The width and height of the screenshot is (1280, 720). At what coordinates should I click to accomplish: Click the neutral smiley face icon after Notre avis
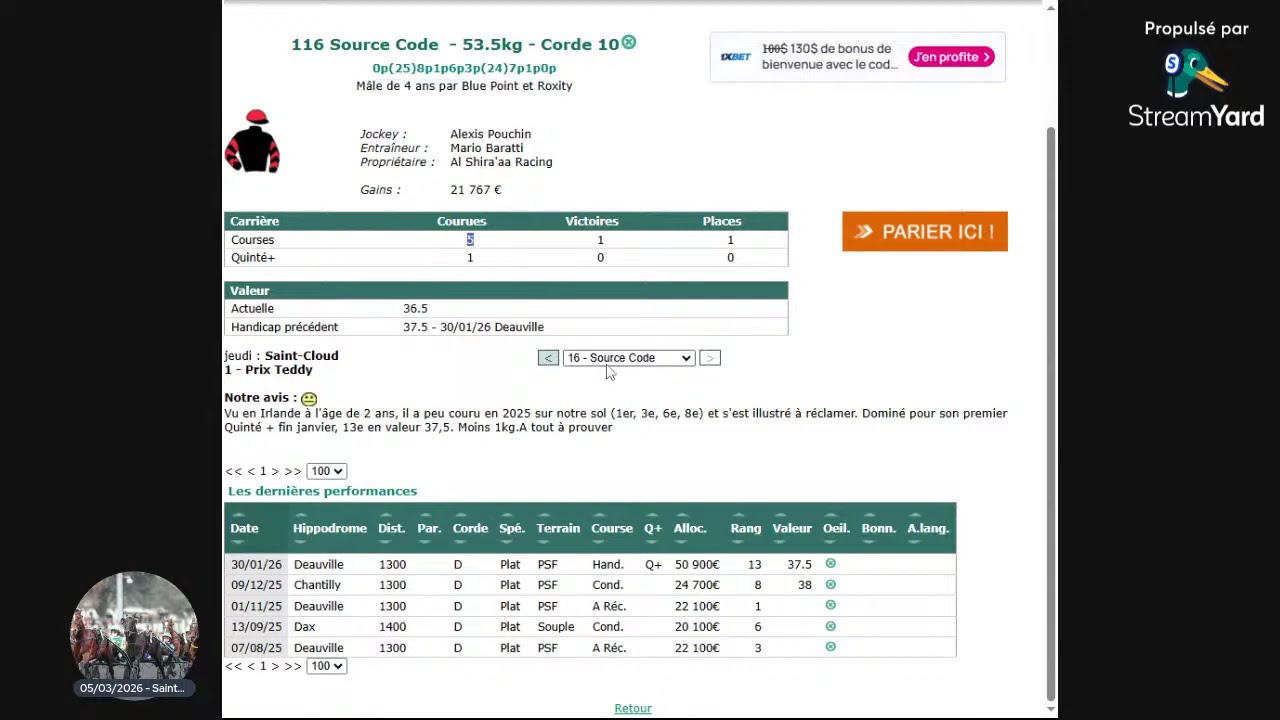coord(309,399)
